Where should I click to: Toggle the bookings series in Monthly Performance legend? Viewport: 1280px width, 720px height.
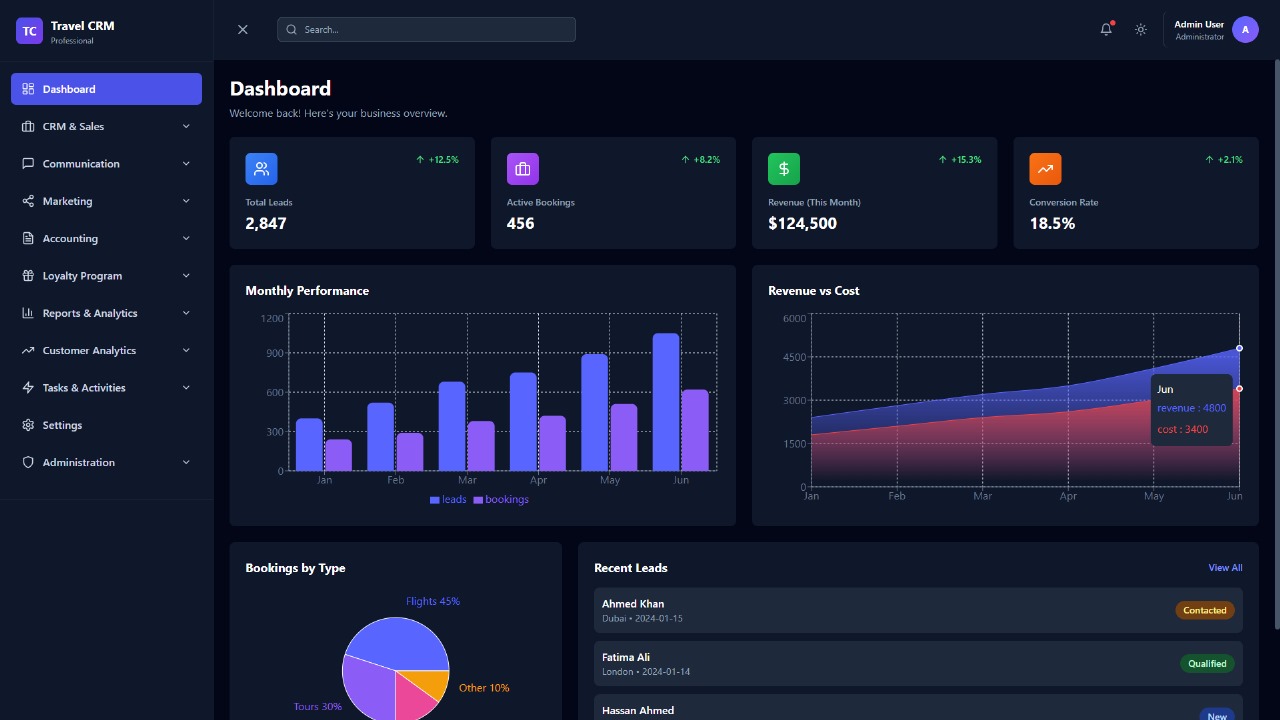(500, 499)
